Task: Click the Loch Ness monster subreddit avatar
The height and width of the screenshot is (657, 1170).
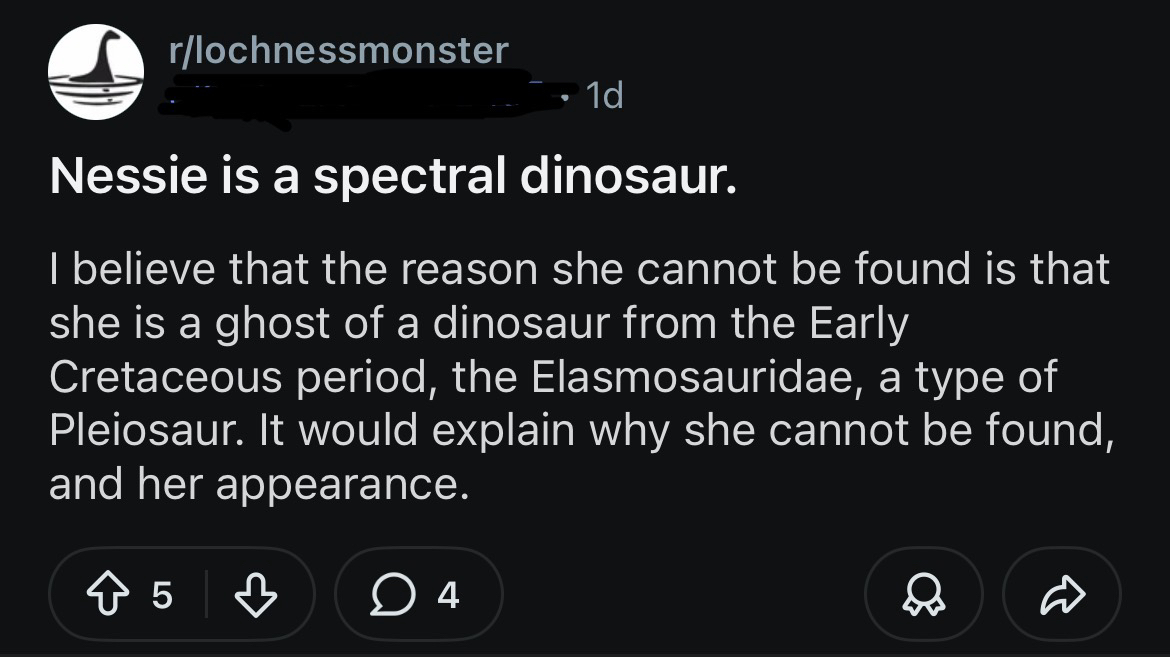Action: tap(97, 73)
